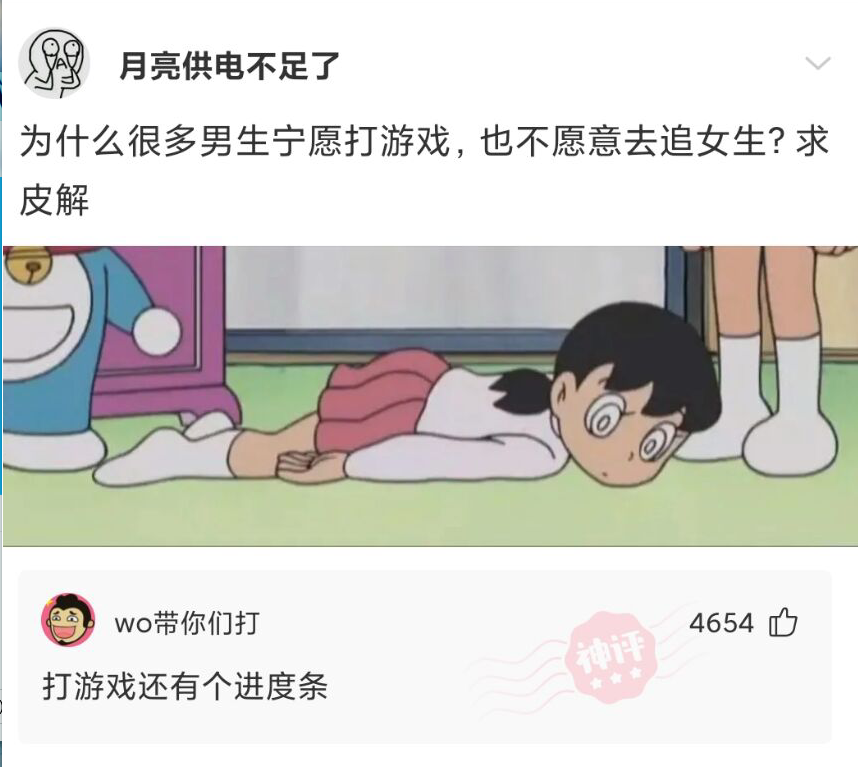Open profile of wo带你们打
Screen dimensions: 859x767
[187, 623]
